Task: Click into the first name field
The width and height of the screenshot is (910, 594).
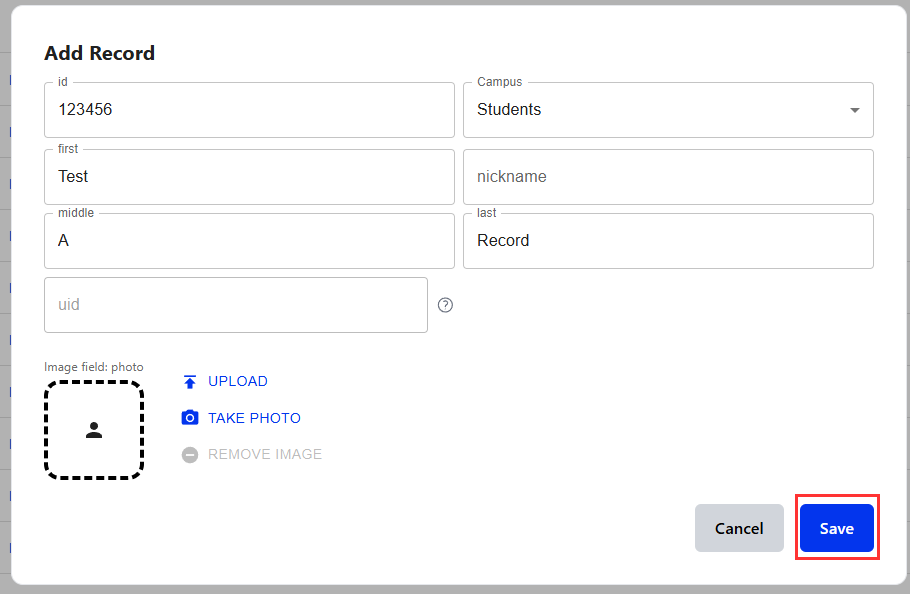Action: pyautogui.click(x=249, y=177)
